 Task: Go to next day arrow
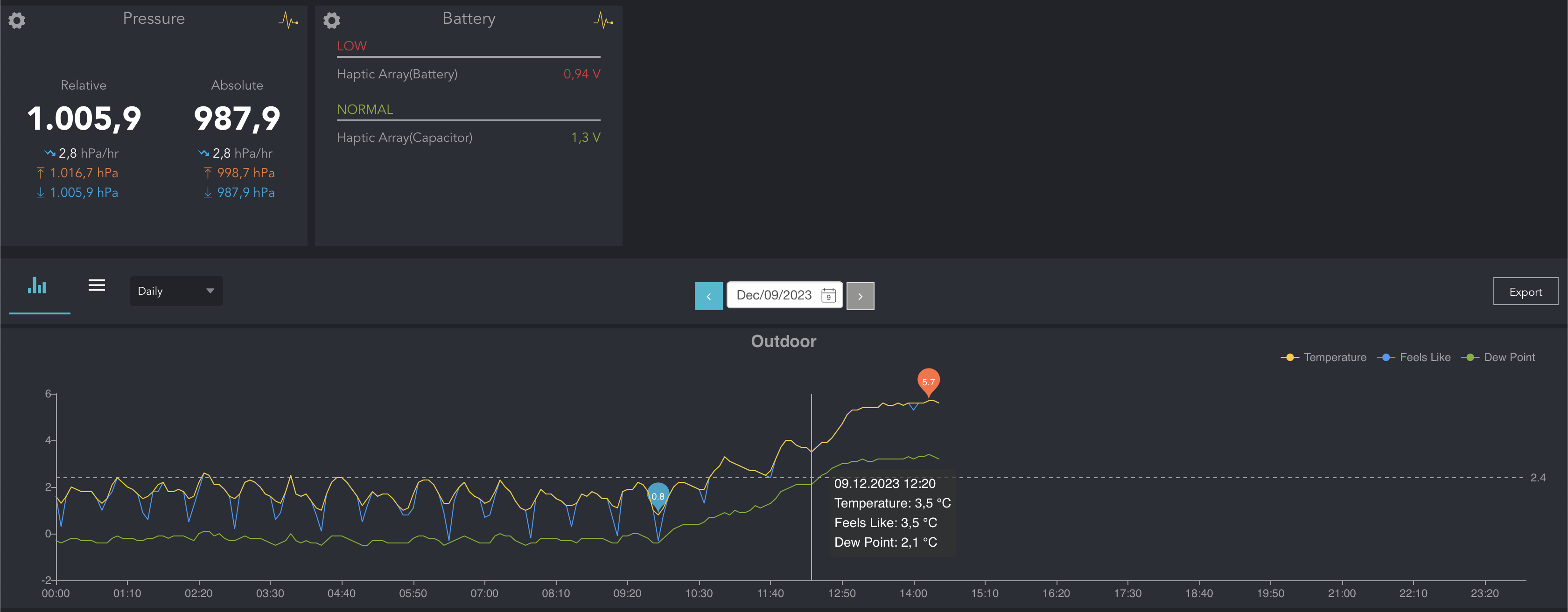pos(860,296)
